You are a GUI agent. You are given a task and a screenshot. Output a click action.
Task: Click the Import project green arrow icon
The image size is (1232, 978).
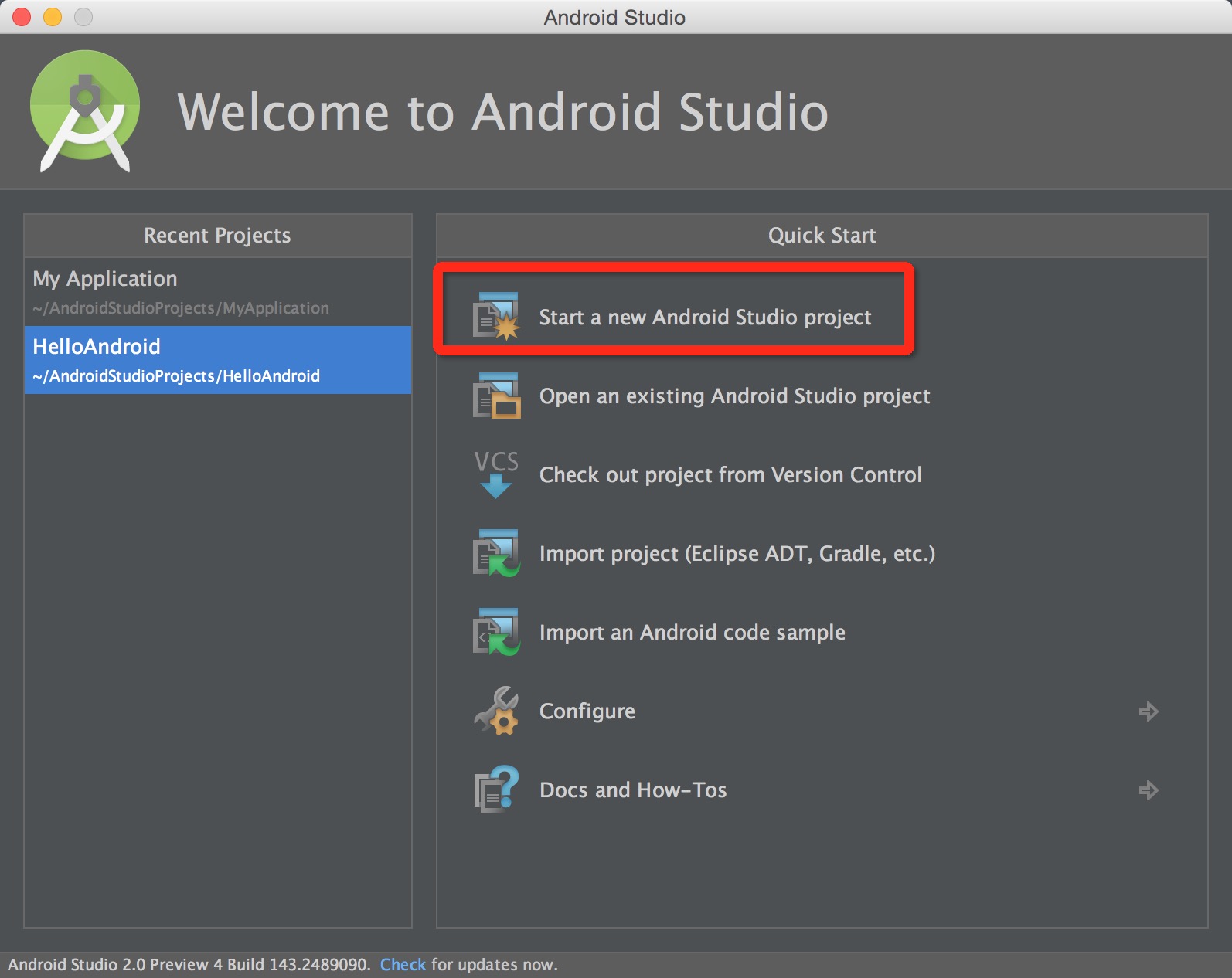click(496, 553)
